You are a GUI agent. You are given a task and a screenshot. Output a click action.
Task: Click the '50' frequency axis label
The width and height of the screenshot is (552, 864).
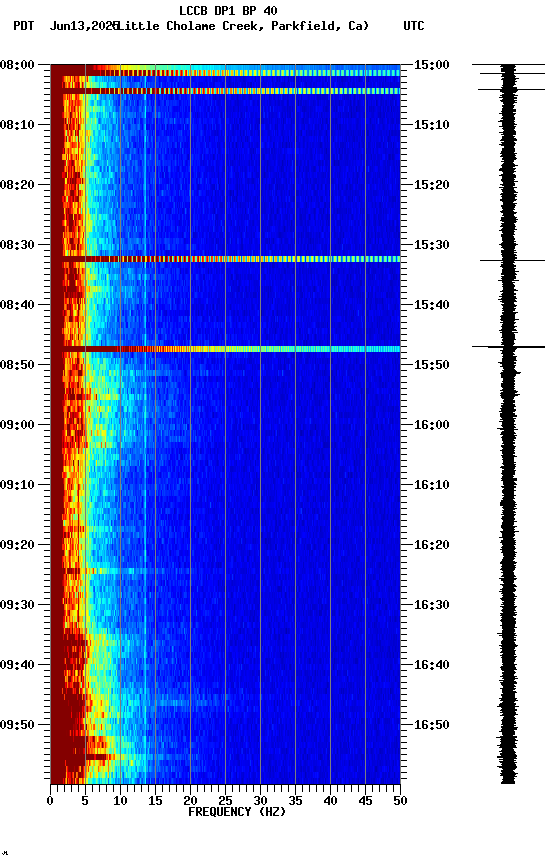(400, 801)
